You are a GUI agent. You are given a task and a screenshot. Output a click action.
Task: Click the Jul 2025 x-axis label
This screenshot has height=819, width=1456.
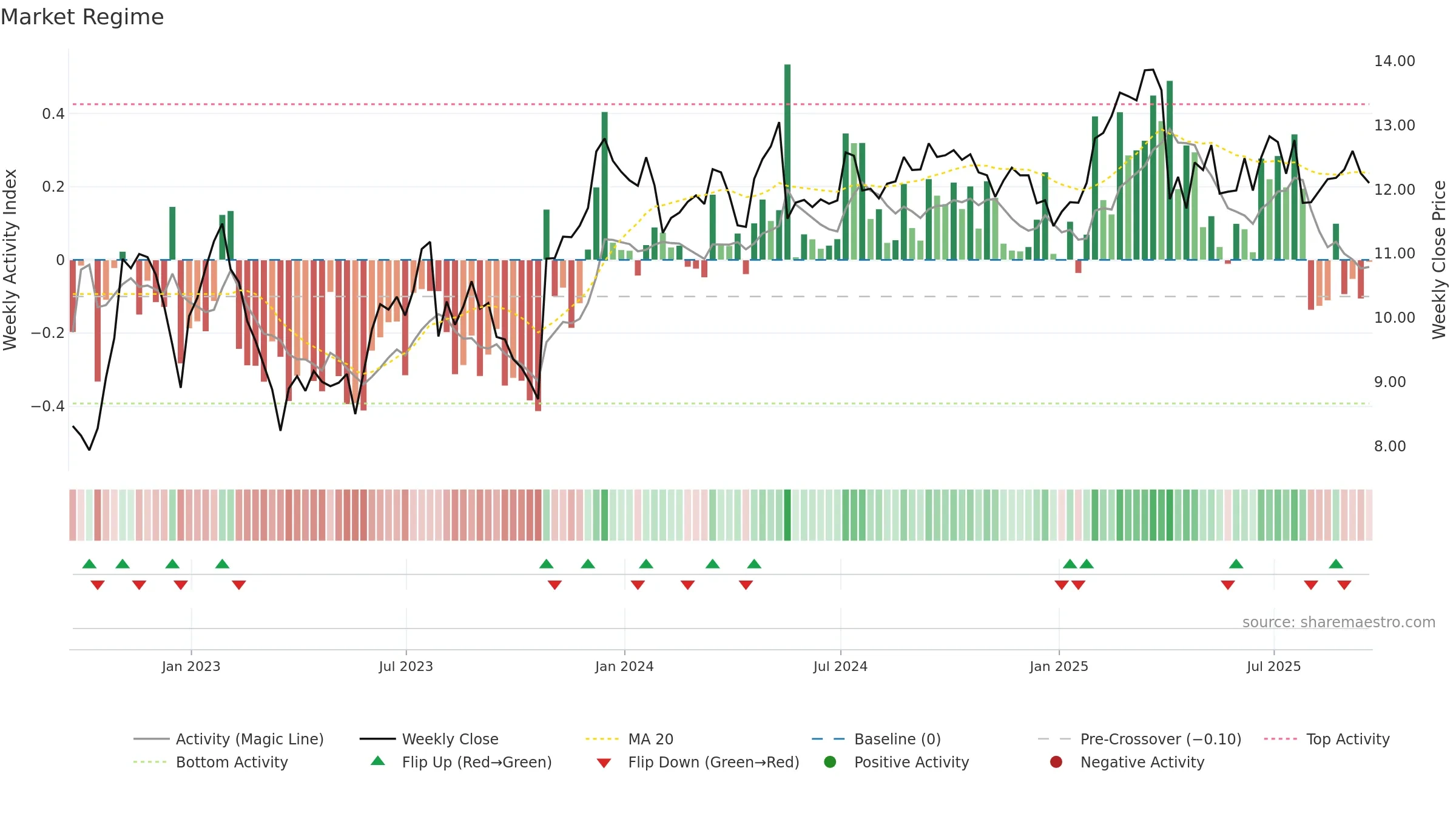point(1274,667)
